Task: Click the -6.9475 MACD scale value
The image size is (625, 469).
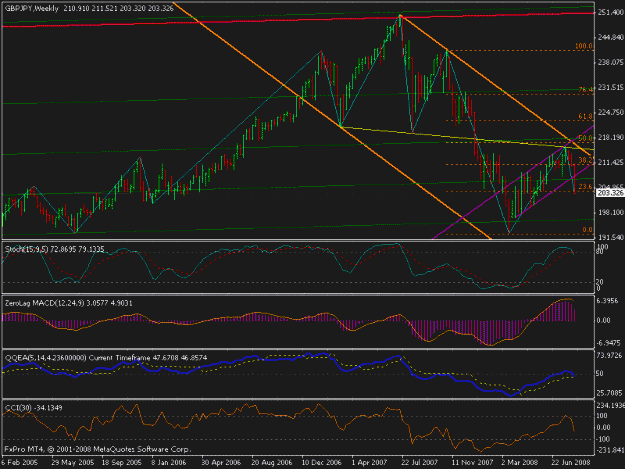Action: click(x=608, y=343)
